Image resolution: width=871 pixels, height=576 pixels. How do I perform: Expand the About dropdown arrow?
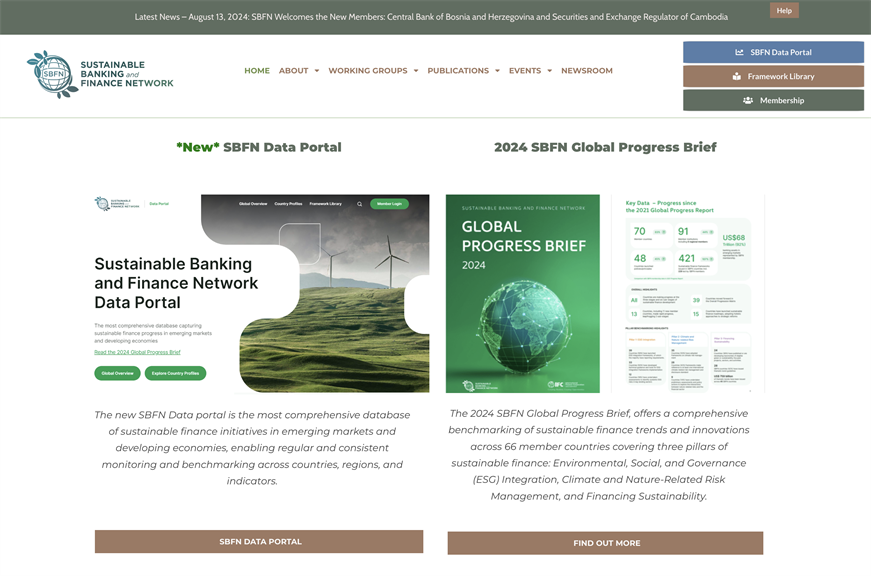[x=317, y=71]
